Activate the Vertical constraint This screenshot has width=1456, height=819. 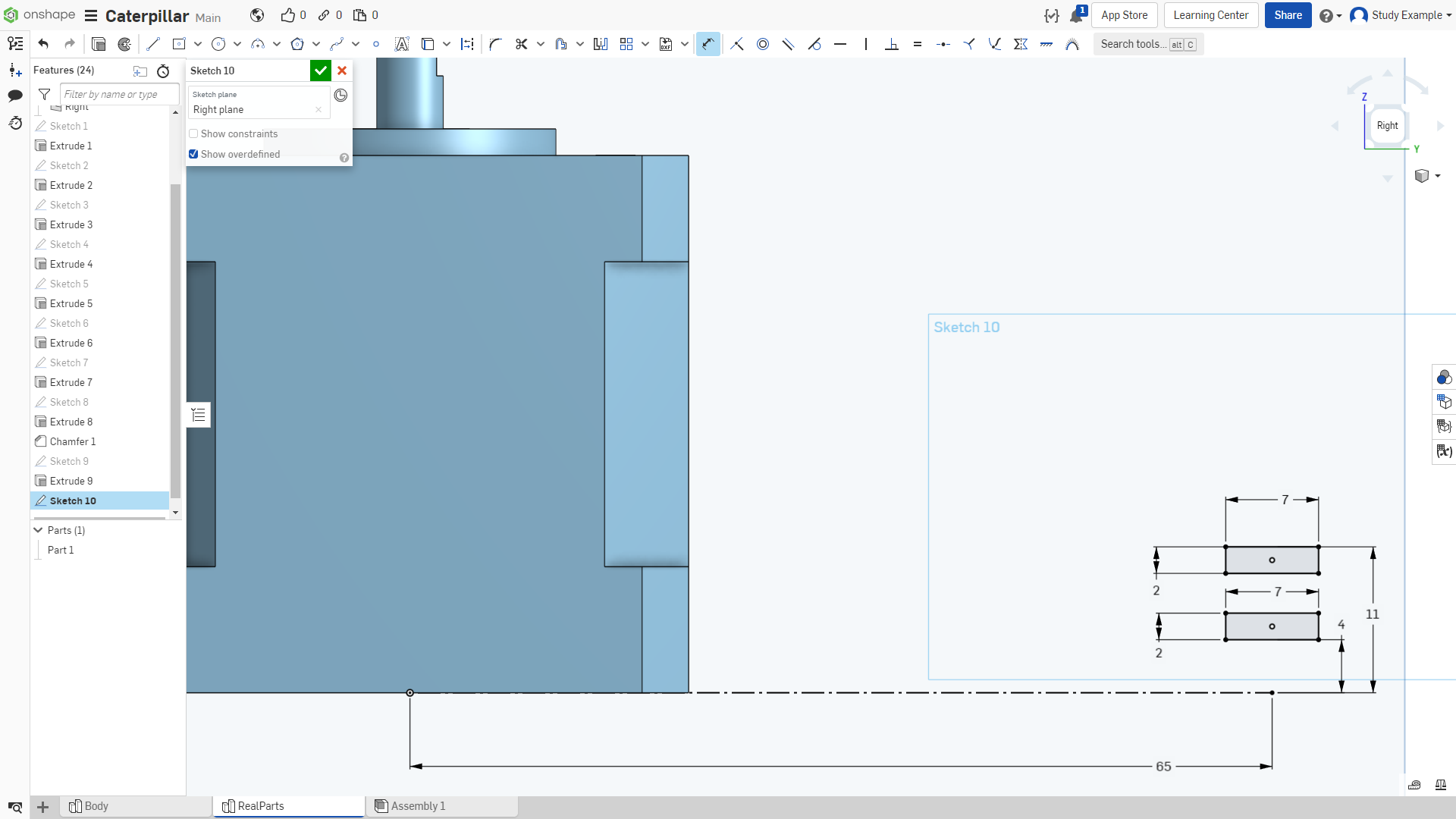tap(866, 44)
